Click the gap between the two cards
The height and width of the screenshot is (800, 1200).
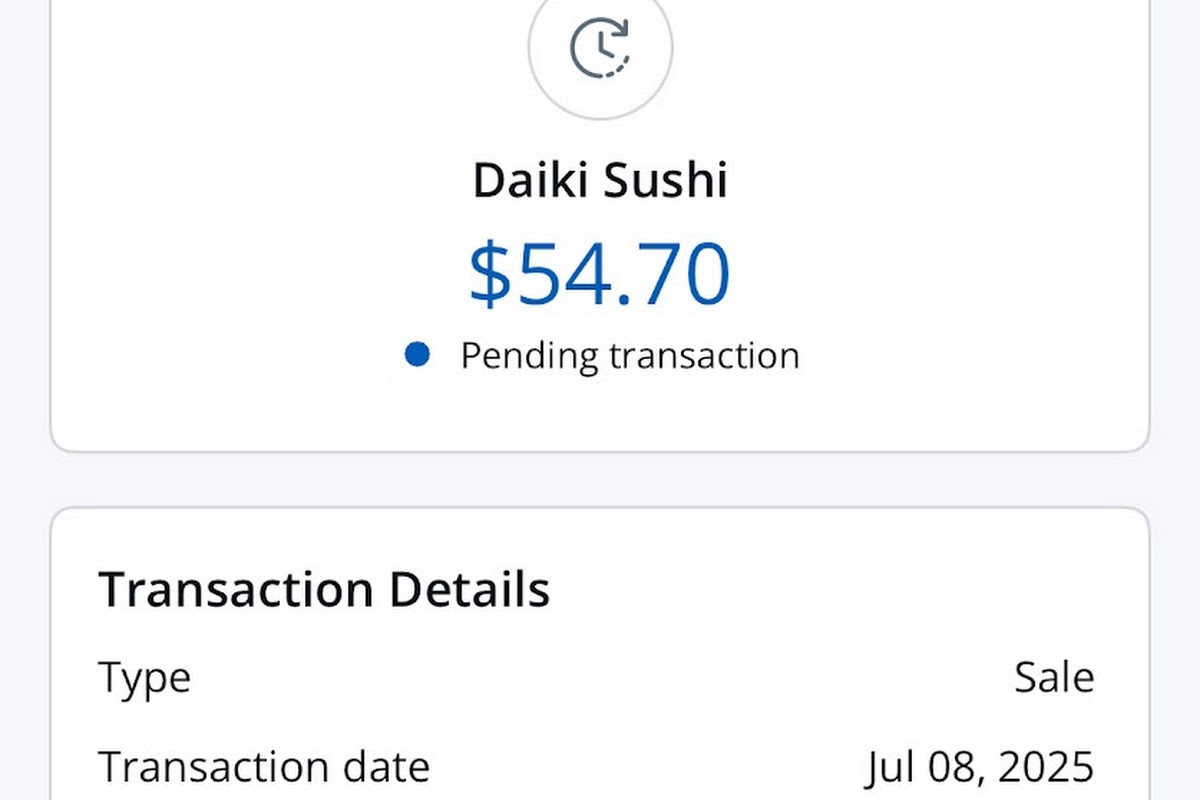coord(600,480)
